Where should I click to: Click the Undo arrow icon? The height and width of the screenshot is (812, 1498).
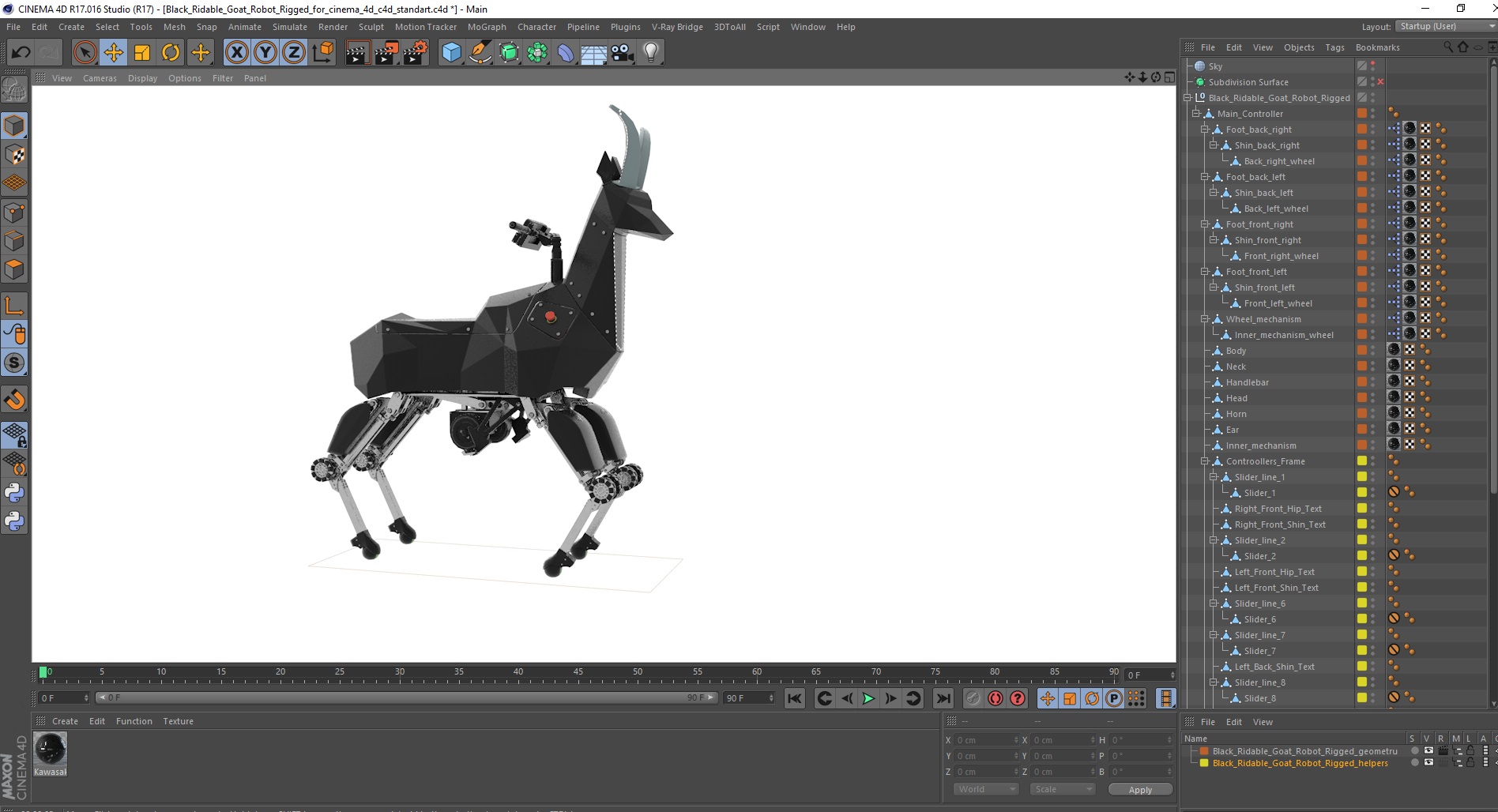[x=21, y=53]
